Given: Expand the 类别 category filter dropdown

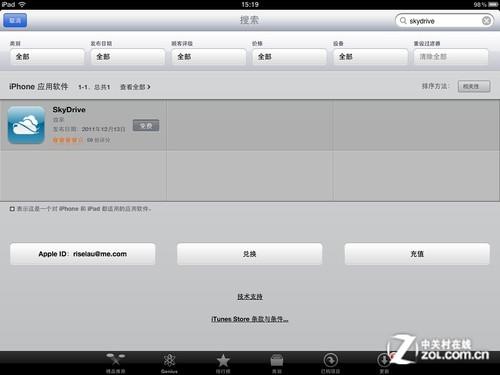Looking at the screenshot, I should (47, 57).
